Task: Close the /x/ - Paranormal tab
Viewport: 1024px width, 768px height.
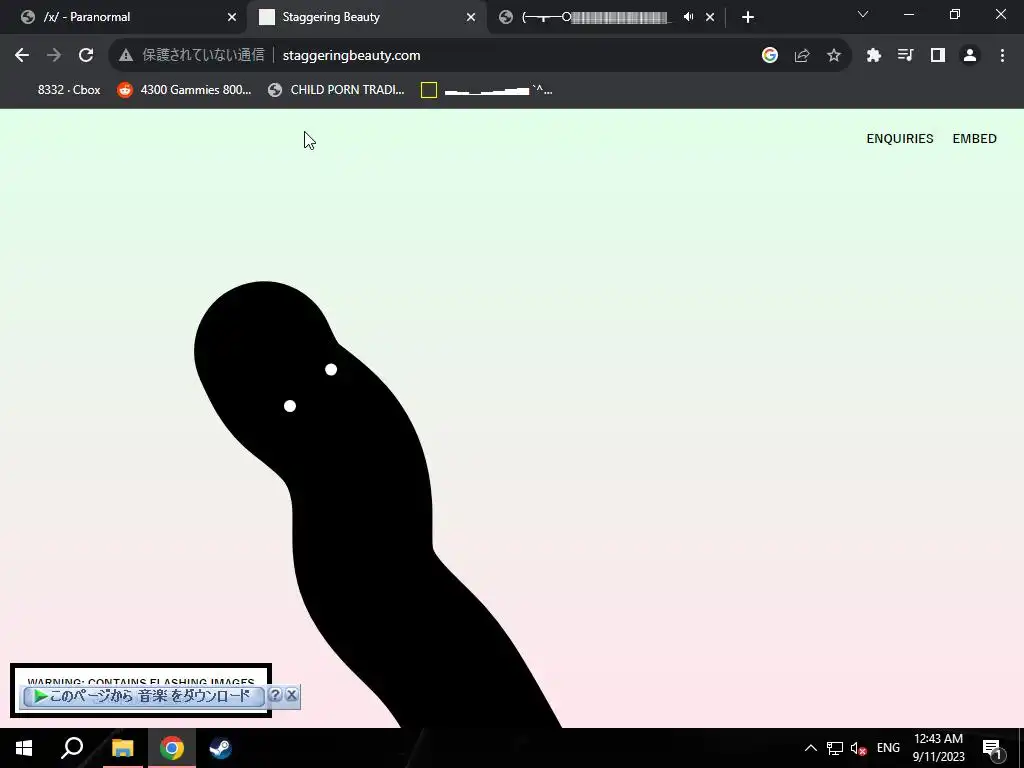Action: point(231,17)
